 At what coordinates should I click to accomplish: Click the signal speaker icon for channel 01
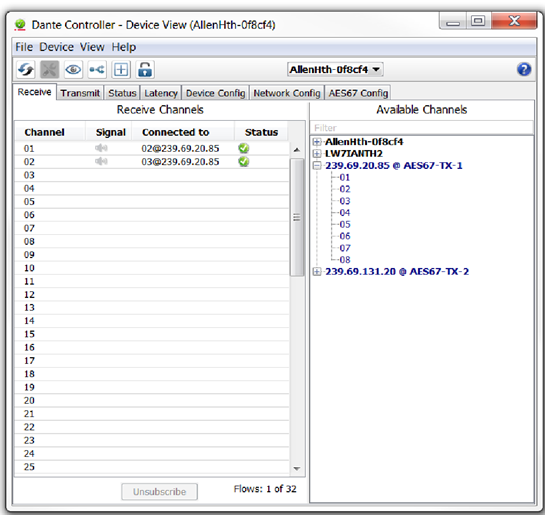tap(101, 148)
